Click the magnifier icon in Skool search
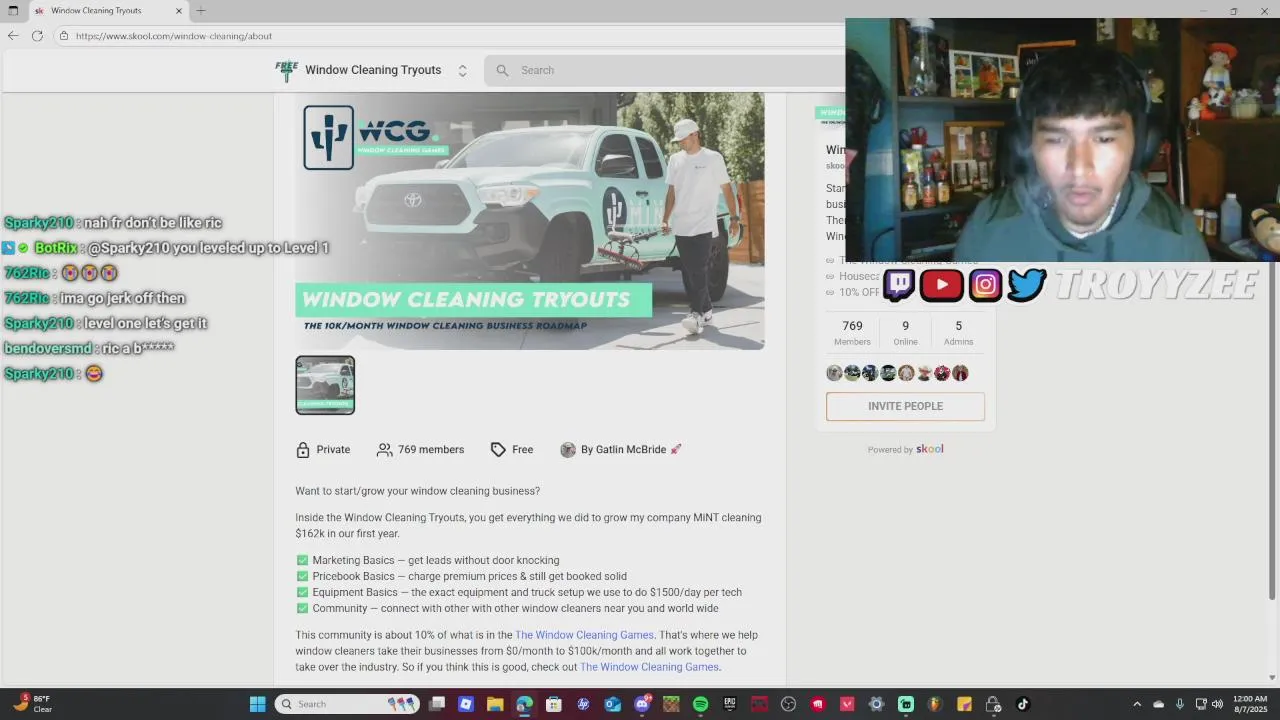1280x720 pixels. tap(502, 70)
